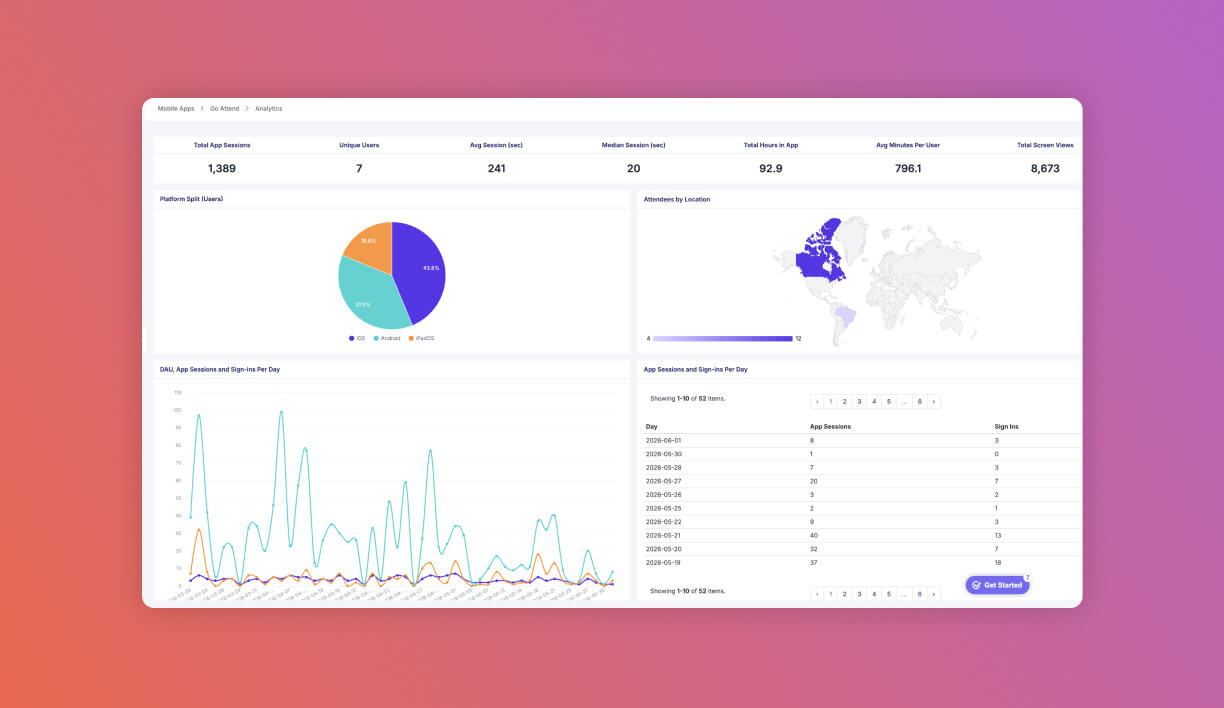Viewport: 1224px width, 708px height.
Task: Click the Unique Users value 7
Action: coord(359,168)
